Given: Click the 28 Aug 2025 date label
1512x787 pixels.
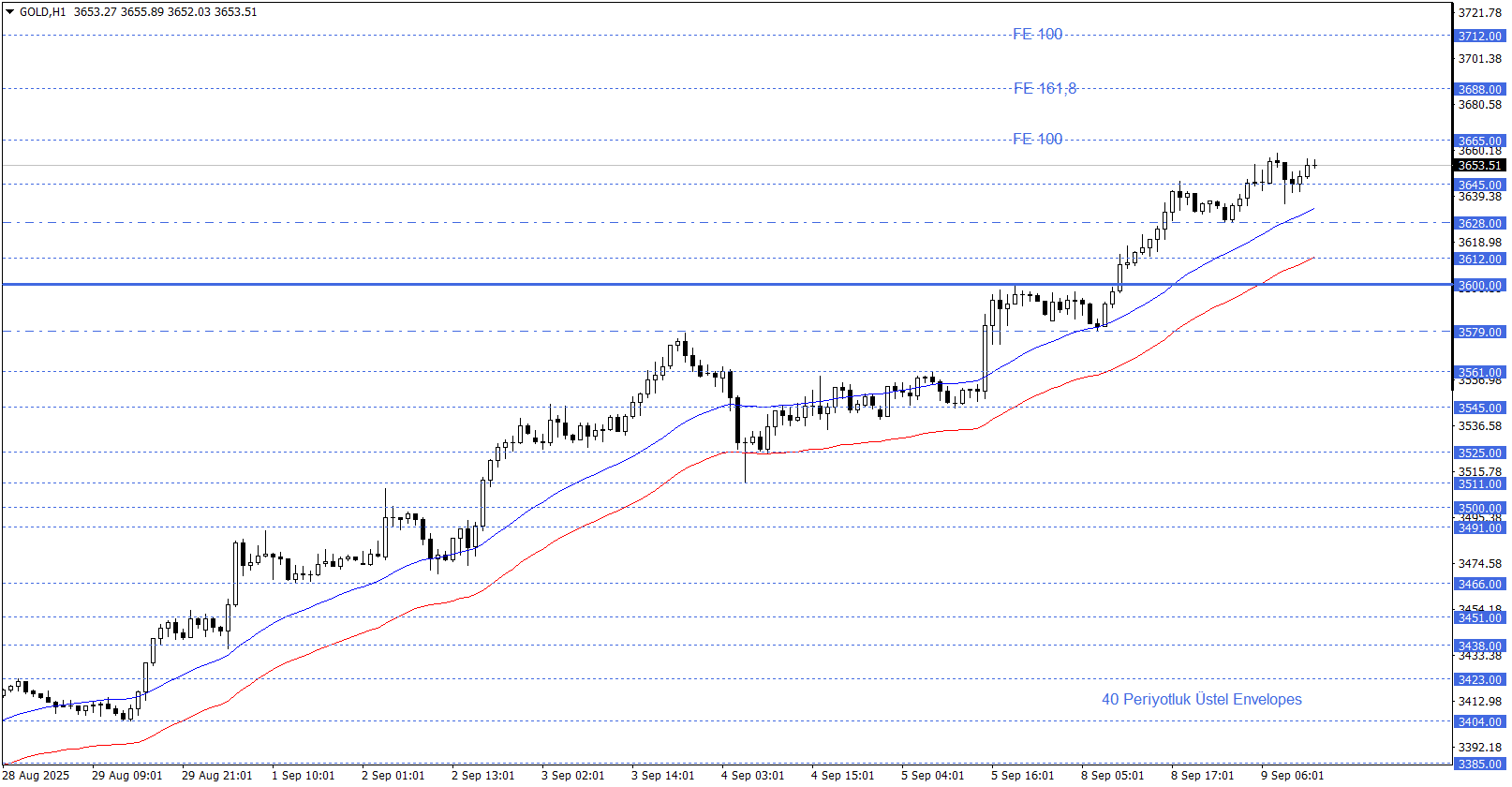Looking at the screenshot, I should click(x=36, y=775).
